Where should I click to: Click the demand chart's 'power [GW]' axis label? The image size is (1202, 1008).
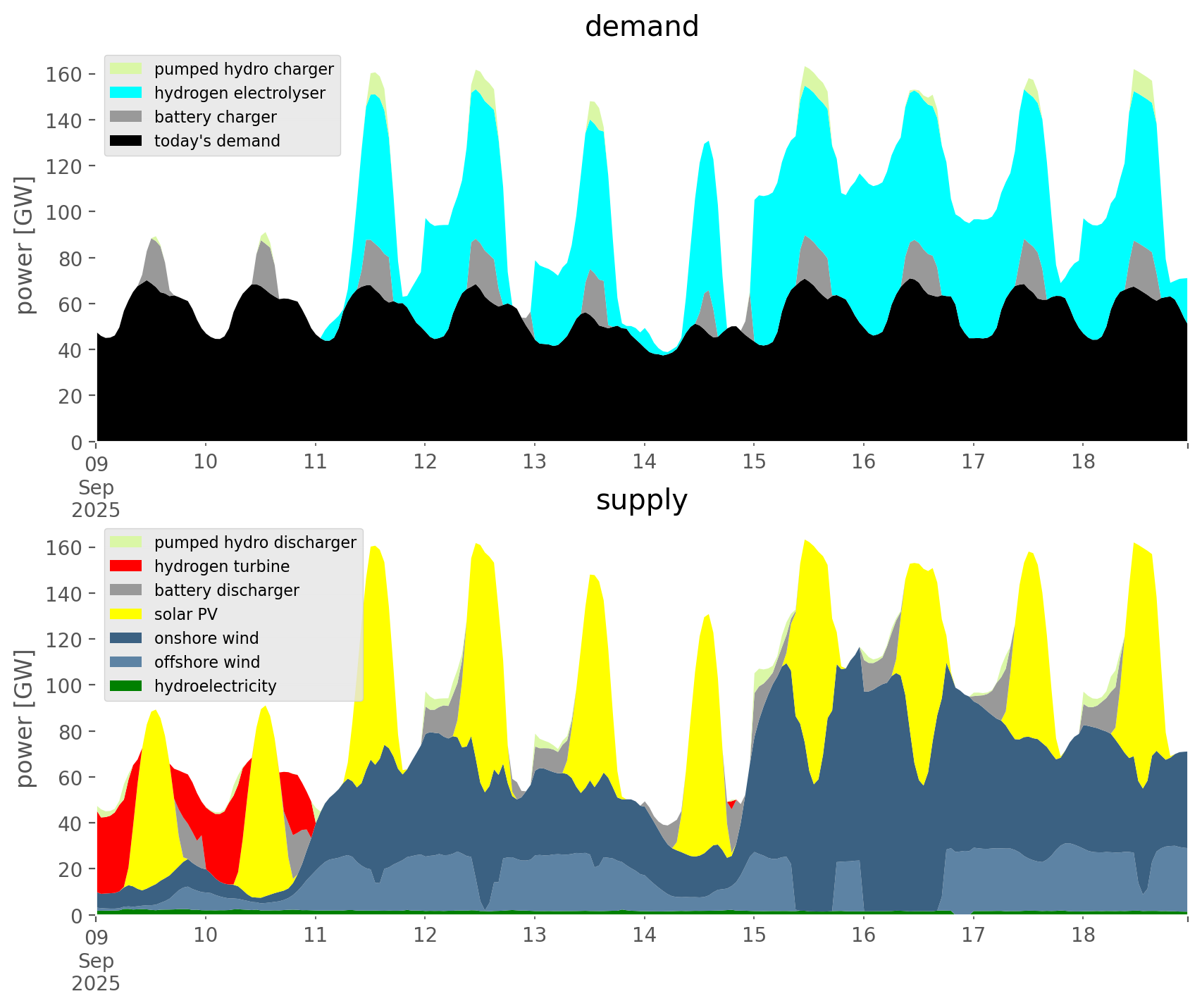24,245
